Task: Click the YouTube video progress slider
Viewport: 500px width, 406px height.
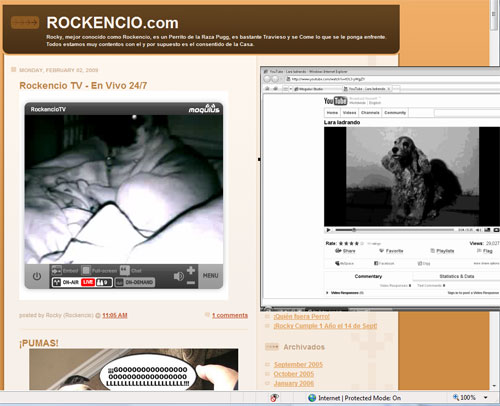Action: click(394, 230)
